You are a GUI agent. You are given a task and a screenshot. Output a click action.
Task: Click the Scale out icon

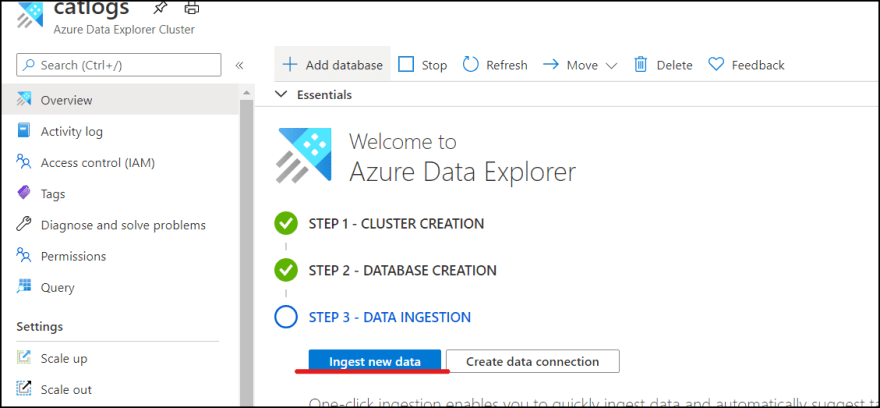coord(24,389)
